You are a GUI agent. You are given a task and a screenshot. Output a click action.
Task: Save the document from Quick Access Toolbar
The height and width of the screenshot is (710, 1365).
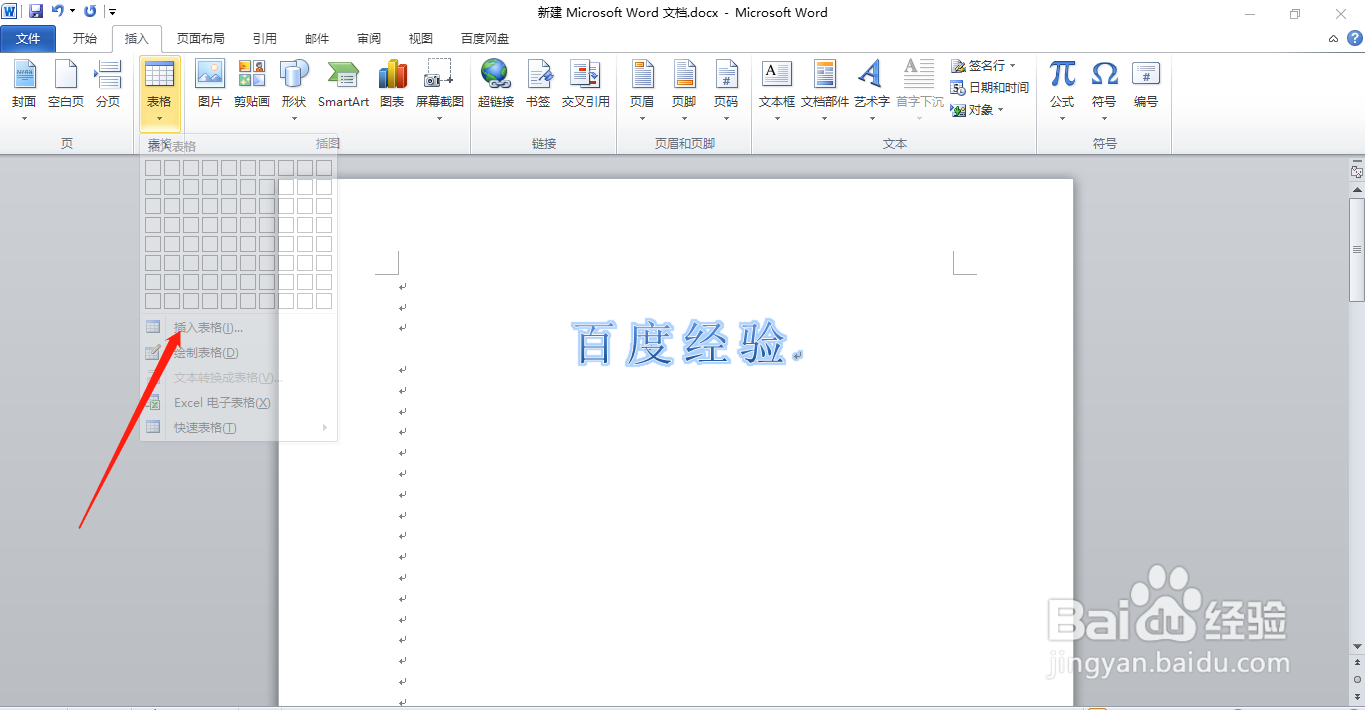tap(36, 12)
